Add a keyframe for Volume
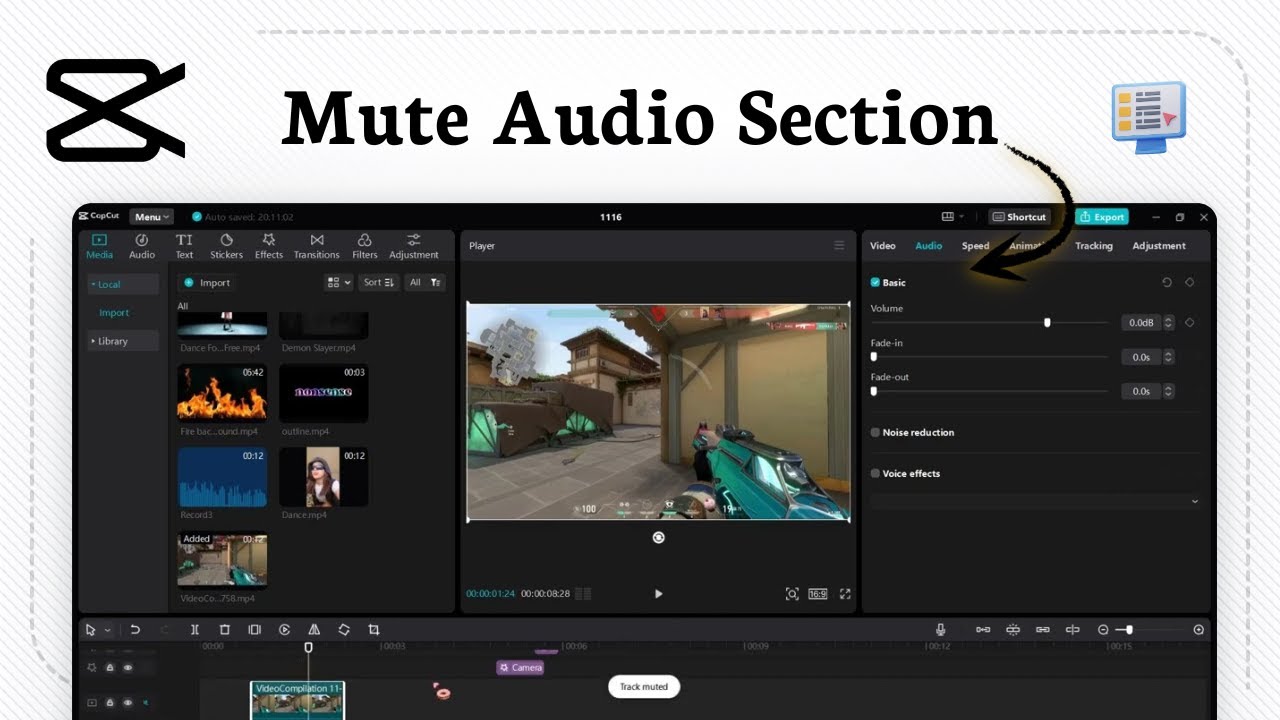 pyautogui.click(x=1190, y=323)
